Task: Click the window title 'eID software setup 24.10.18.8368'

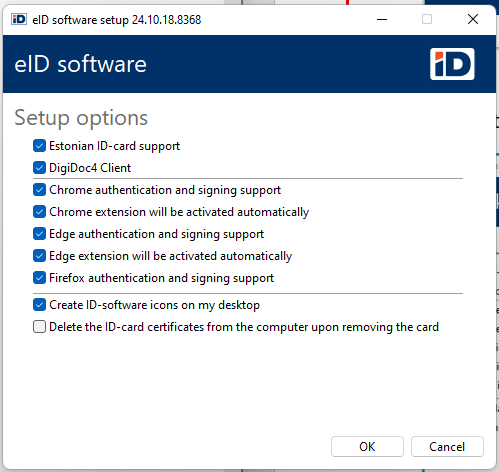Action: (117, 20)
